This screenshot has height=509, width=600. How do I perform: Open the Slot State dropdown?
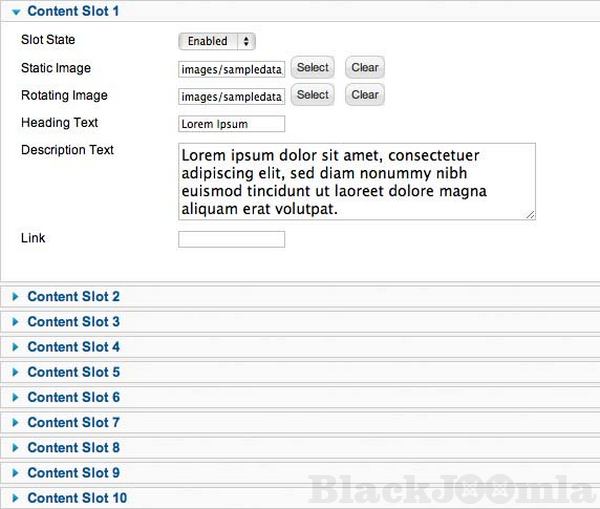click(217, 41)
